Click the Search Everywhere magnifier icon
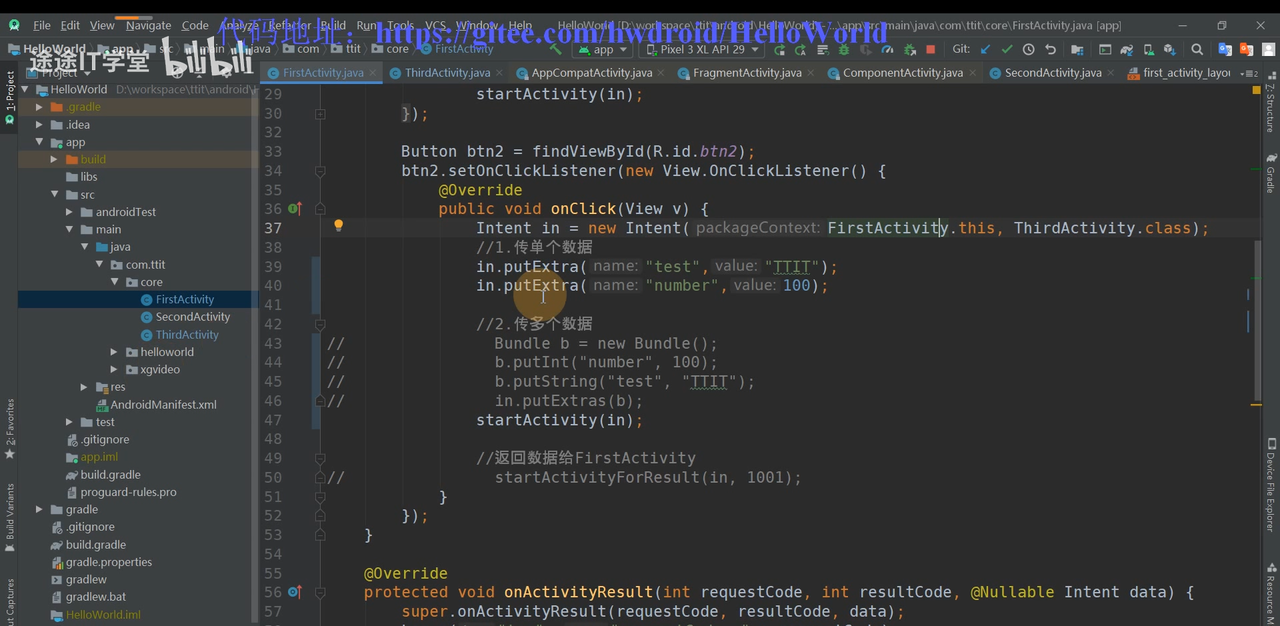The image size is (1280, 626). point(1197,49)
